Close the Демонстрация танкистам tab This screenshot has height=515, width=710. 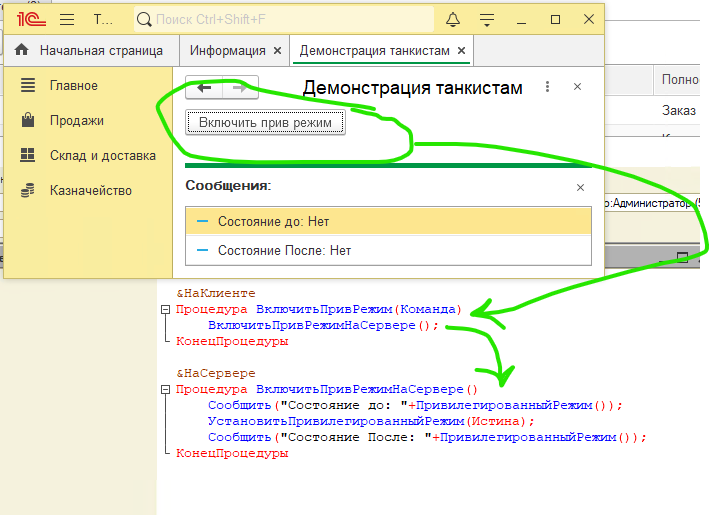point(461,50)
